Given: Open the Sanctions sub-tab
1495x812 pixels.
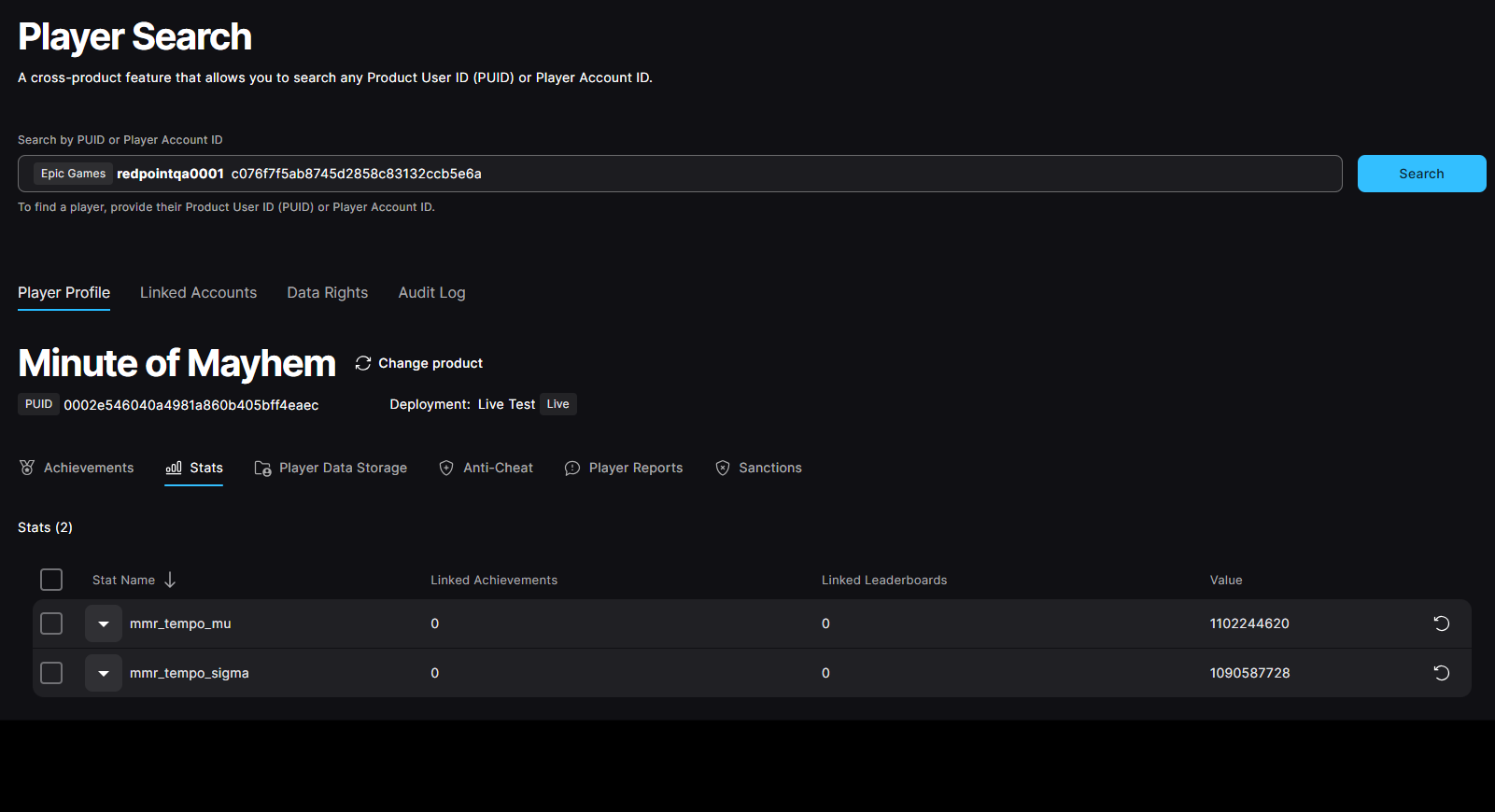Looking at the screenshot, I should click(x=758, y=468).
